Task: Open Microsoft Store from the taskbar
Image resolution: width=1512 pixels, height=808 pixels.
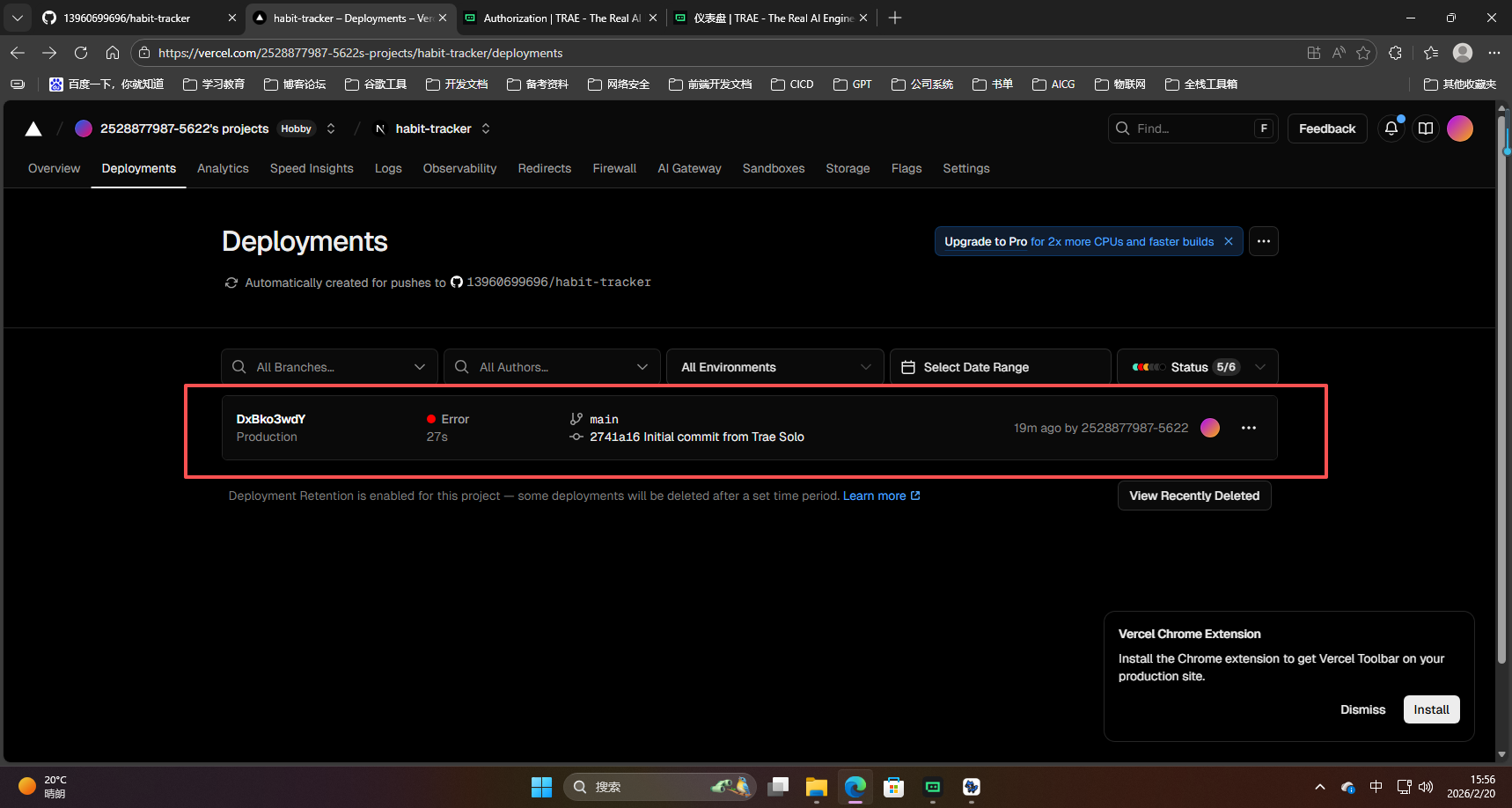Action: coord(894,787)
